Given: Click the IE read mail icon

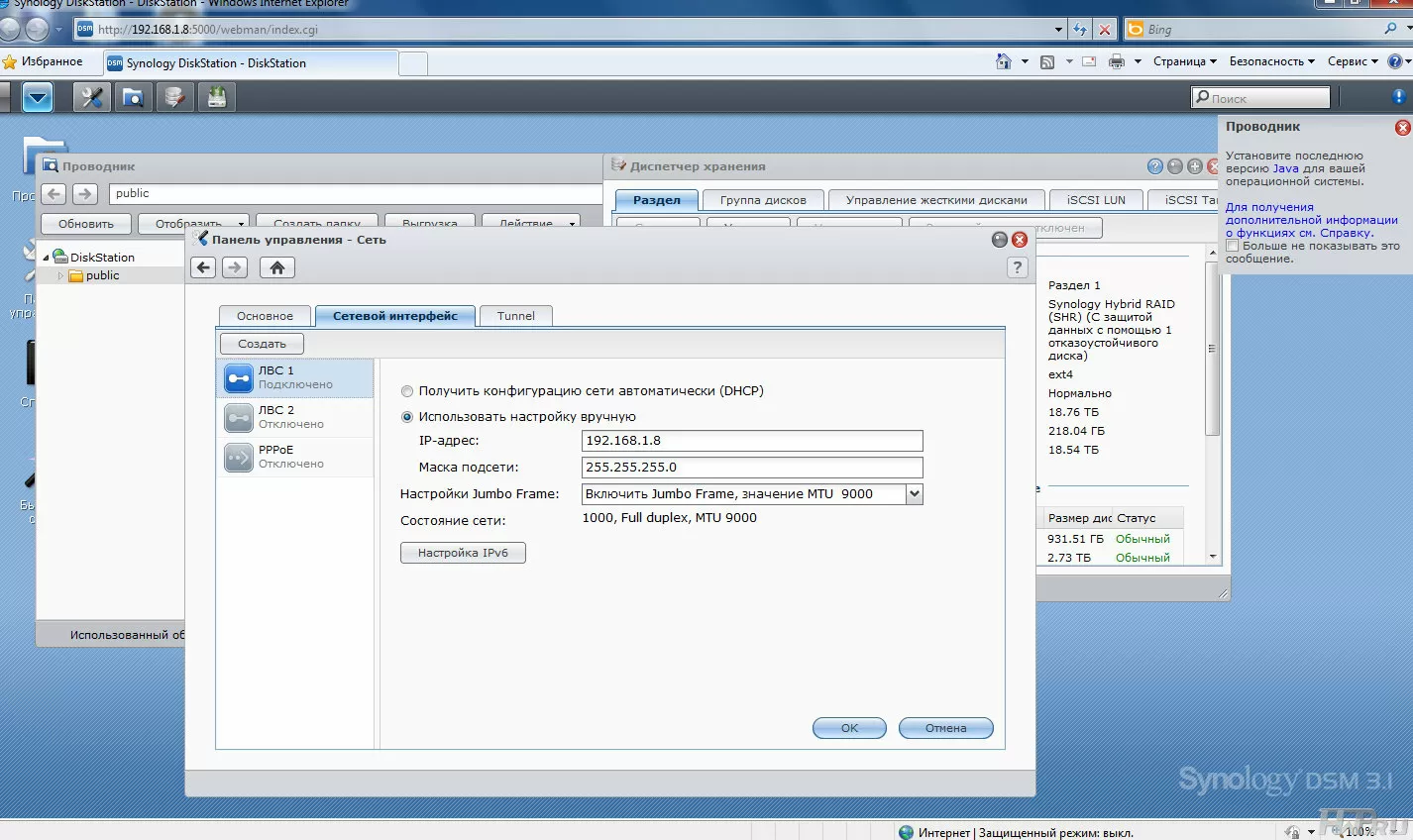Looking at the screenshot, I should [x=1089, y=61].
